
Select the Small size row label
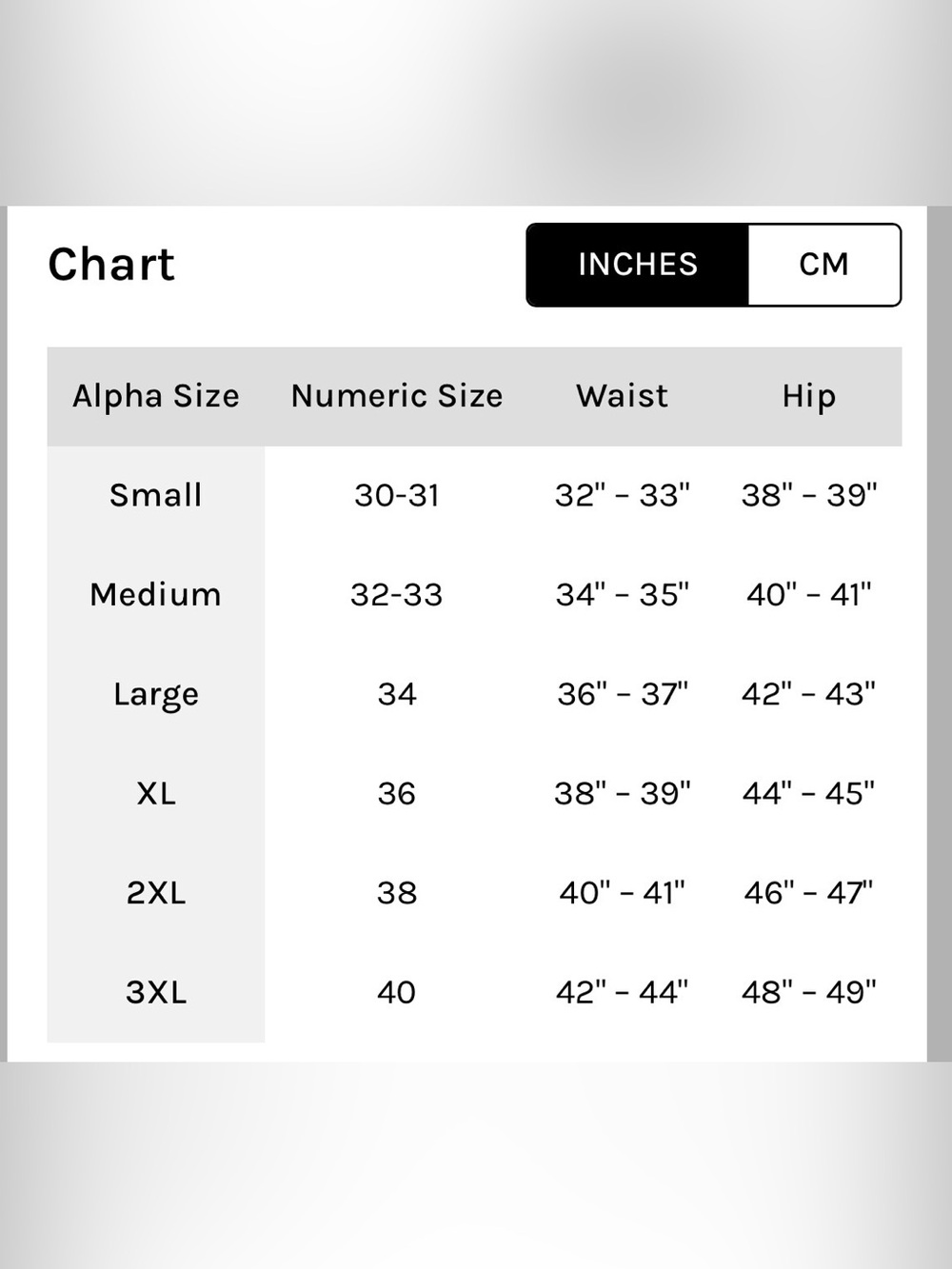(156, 495)
